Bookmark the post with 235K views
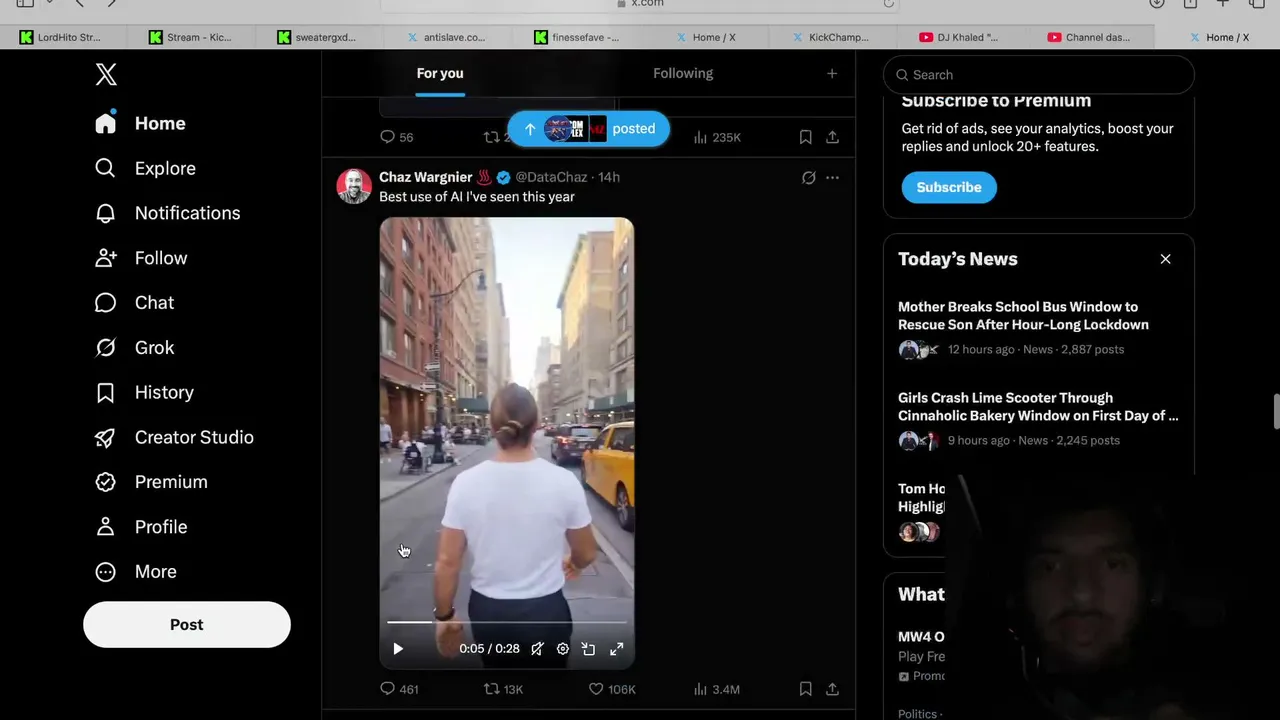Screen dimensions: 1280x720 pos(806,137)
